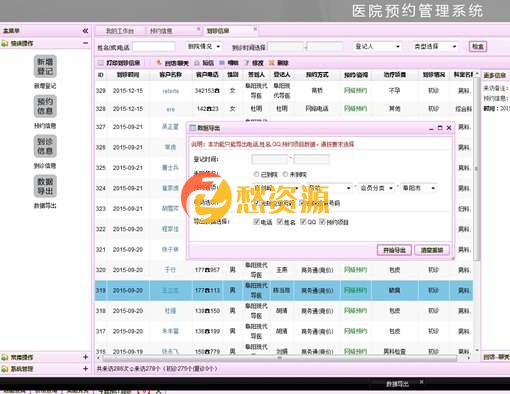Open the 到诊信息 sidebar icon
Viewport: 510px width, 394px height.
click(45, 146)
